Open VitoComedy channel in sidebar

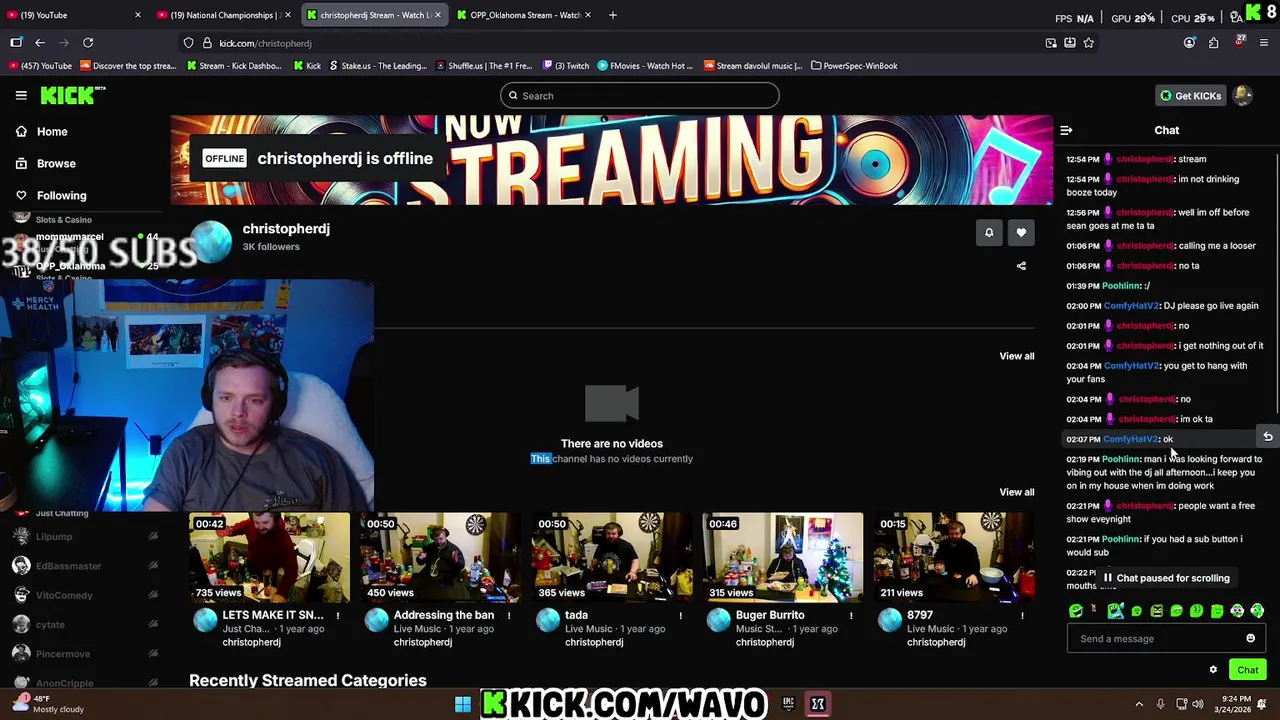[85, 595]
